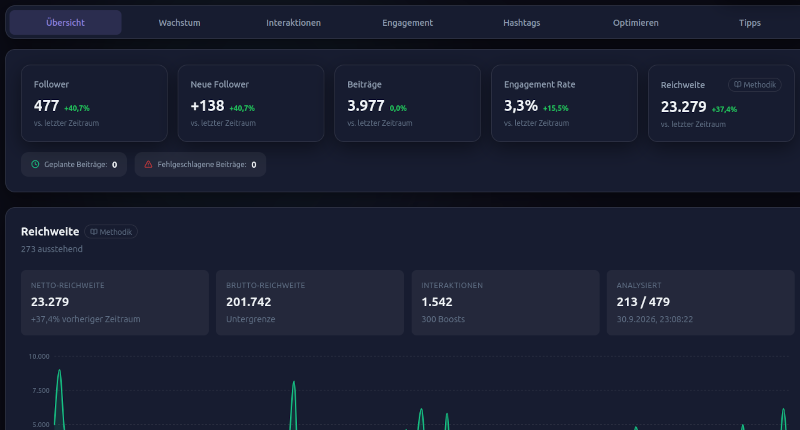Click the +15,5% change on Engagement Rate
The image size is (800, 430).
(x=556, y=108)
